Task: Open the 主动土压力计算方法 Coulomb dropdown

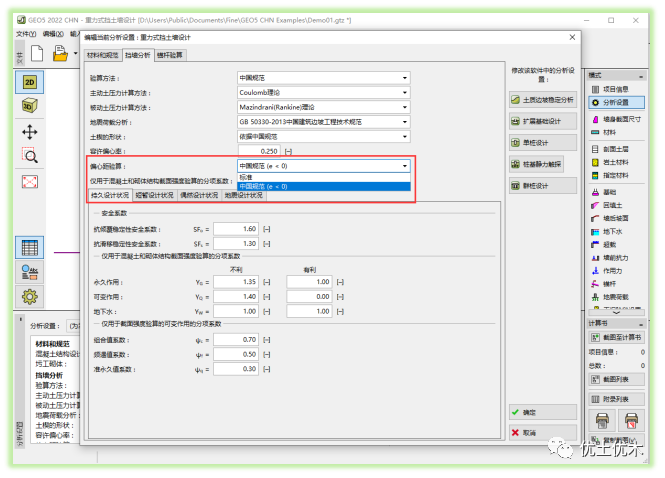Action: click(x=324, y=92)
